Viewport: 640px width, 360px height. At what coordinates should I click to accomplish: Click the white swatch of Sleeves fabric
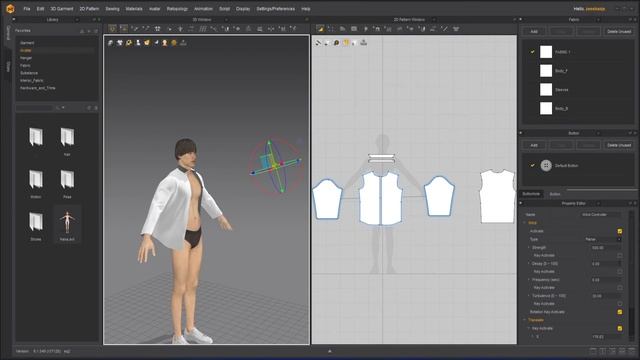546,89
